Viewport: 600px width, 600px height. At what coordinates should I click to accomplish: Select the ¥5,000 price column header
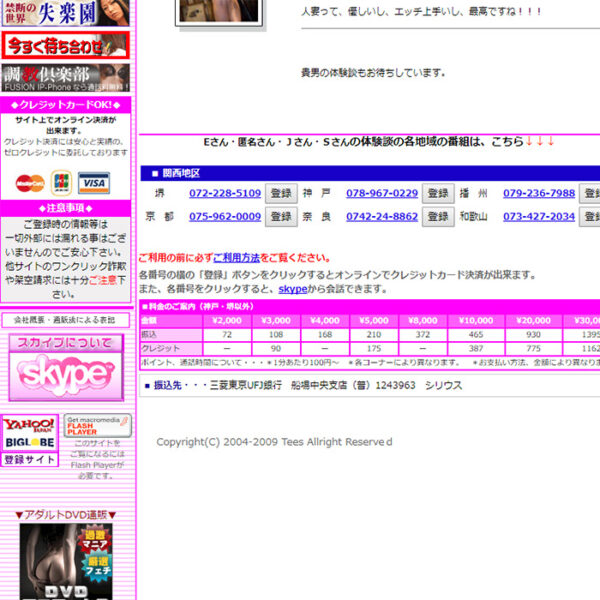click(x=374, y=321)
